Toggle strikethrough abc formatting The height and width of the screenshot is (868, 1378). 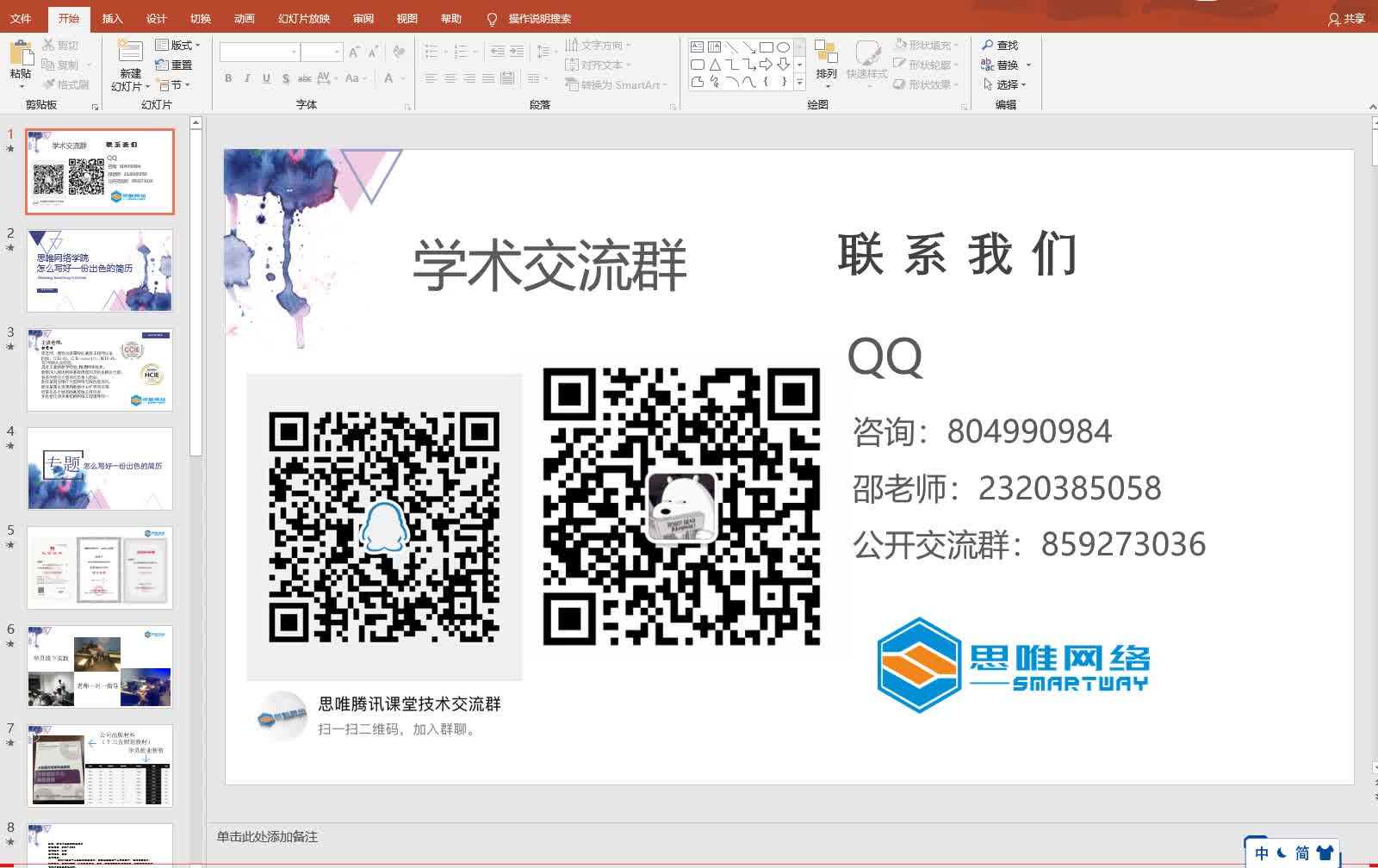point(304,78)
